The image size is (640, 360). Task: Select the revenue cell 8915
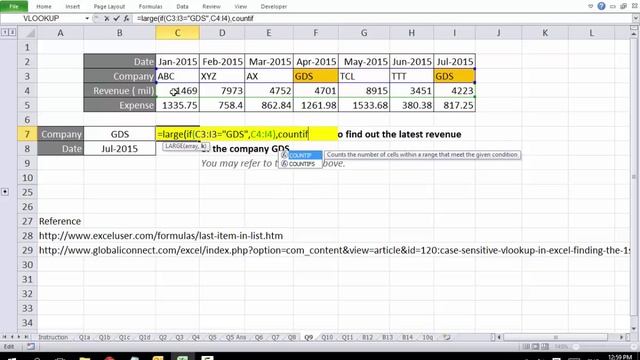364,91
